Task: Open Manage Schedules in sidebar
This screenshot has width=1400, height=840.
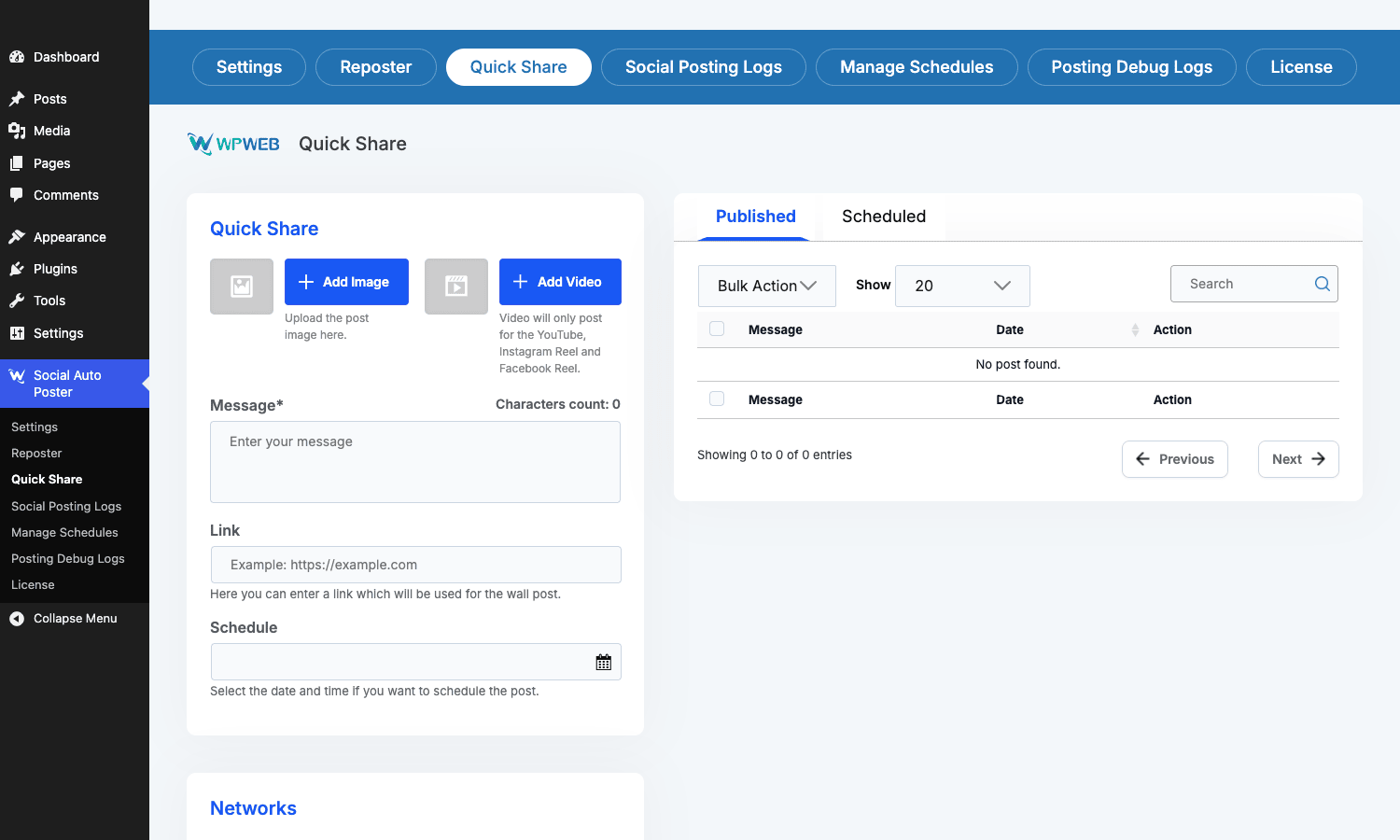Action: point(64,532)
